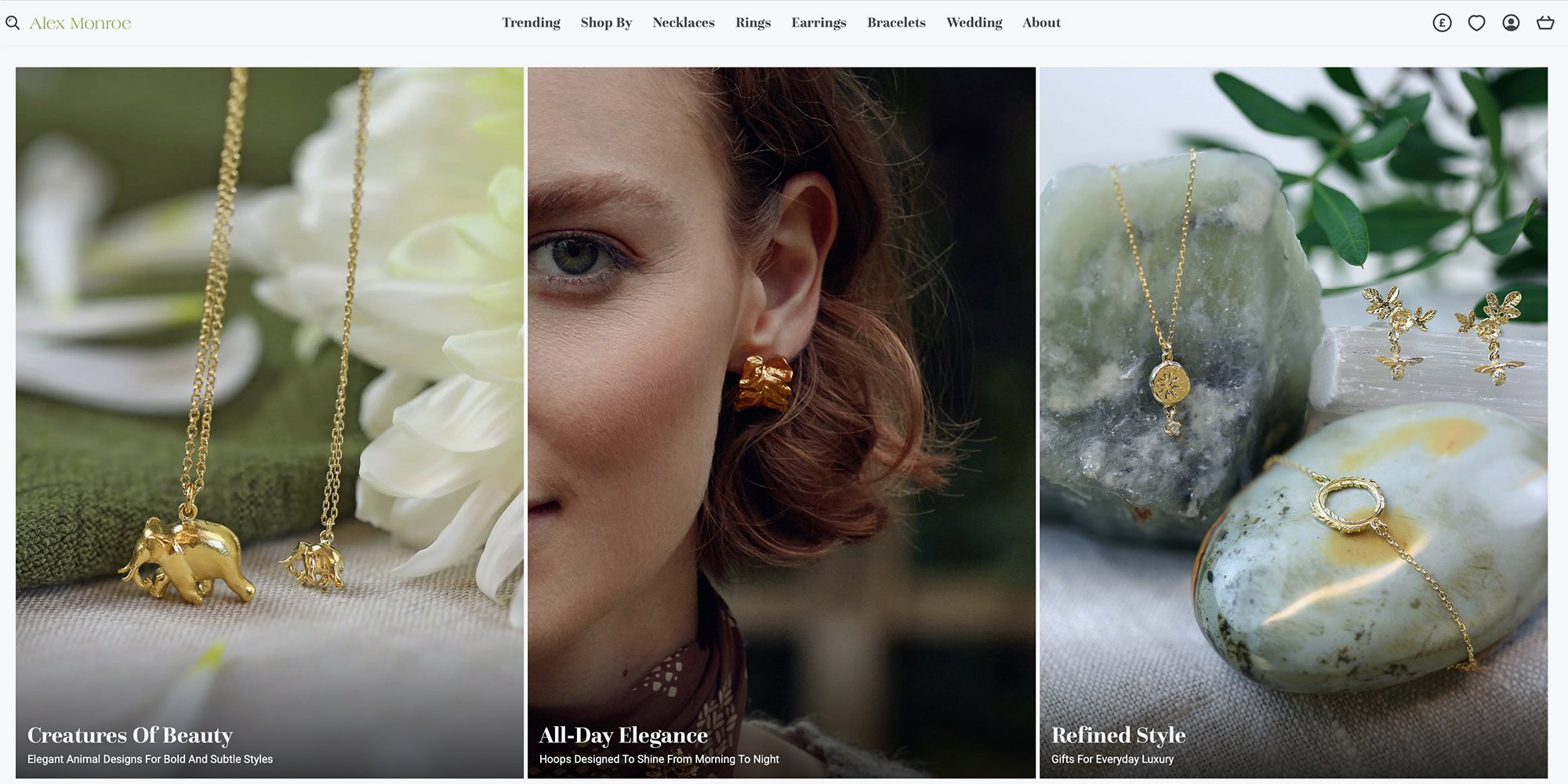Open the Earrings menu
Viewport: 1568px width, 784px height.
(x=818, y=23)
